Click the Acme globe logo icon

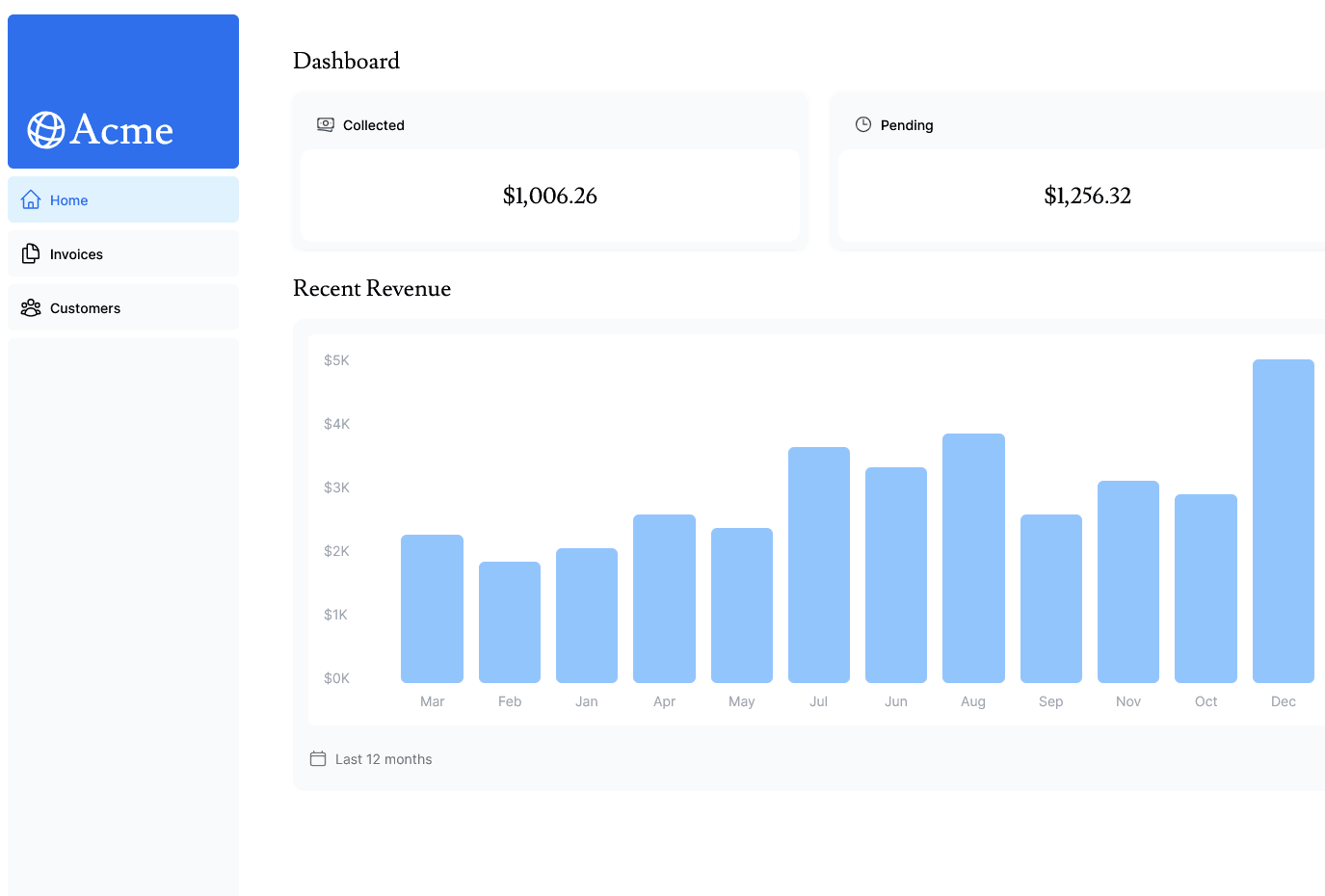click(45, 130)
